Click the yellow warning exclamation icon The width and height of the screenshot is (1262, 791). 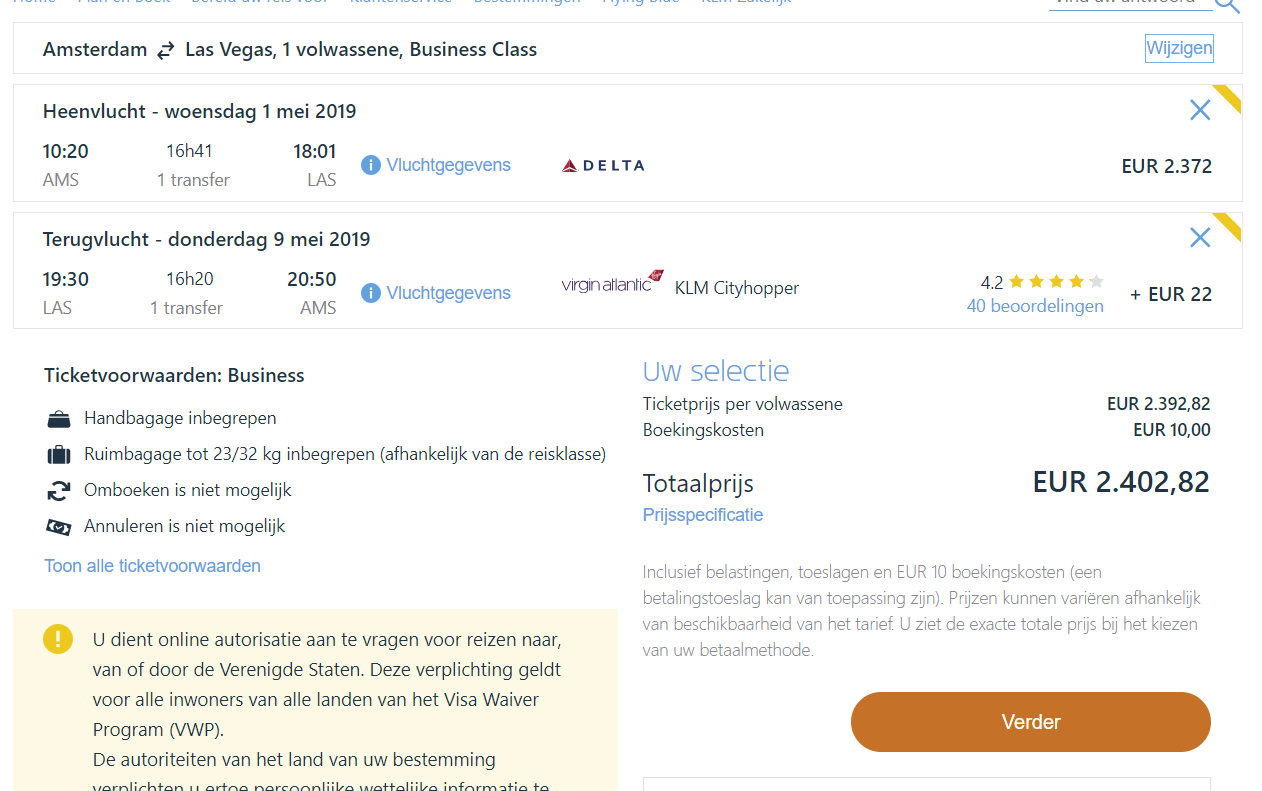pos(58,639)
